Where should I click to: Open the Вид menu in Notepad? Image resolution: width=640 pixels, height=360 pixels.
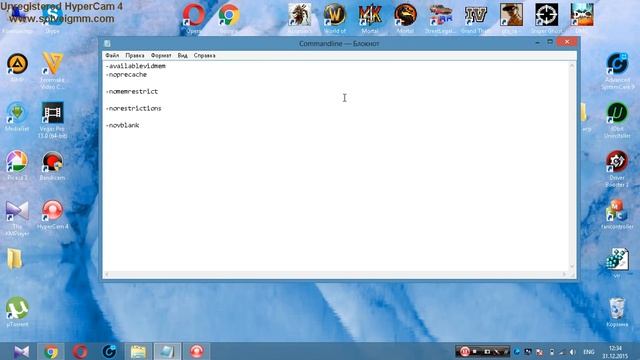(182, 55)
